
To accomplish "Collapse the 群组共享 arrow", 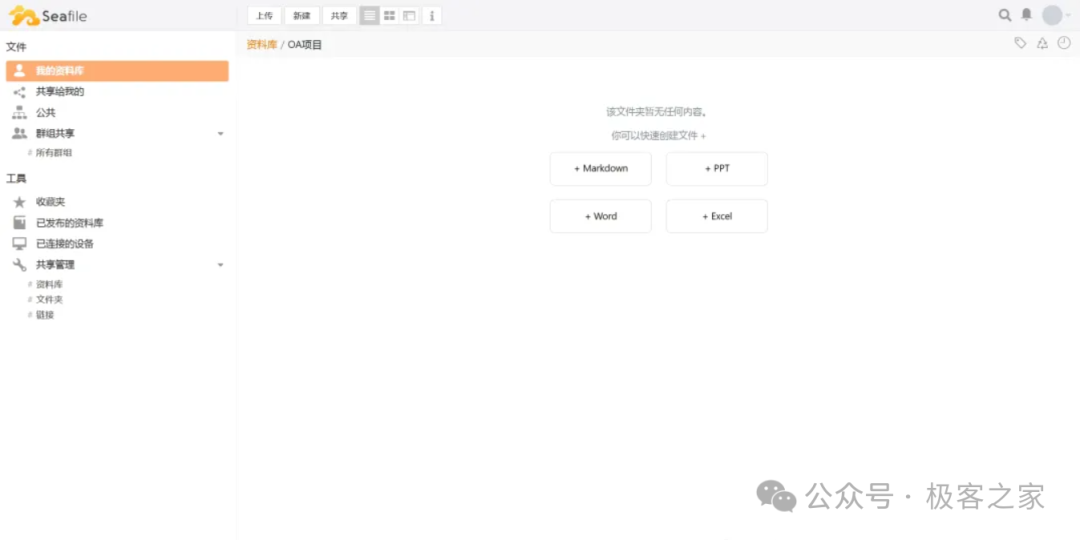I will (220, 134).
